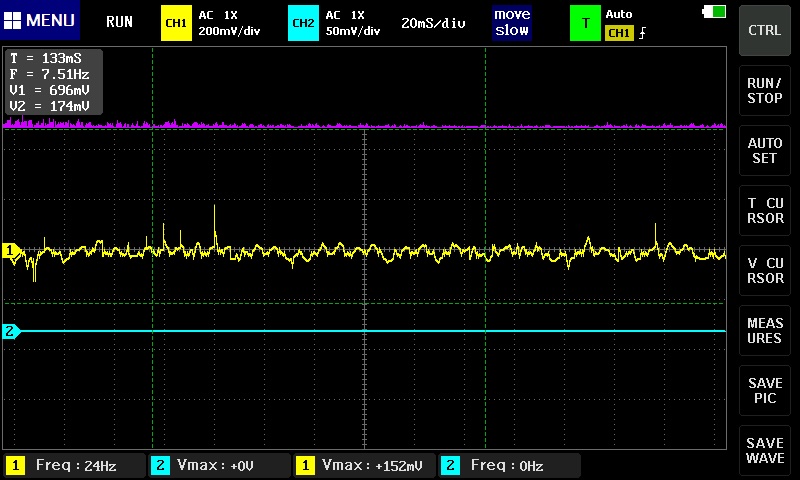Toggle the V CURSOR voltage cursors
800x480 pixels.
pos(765,270)
